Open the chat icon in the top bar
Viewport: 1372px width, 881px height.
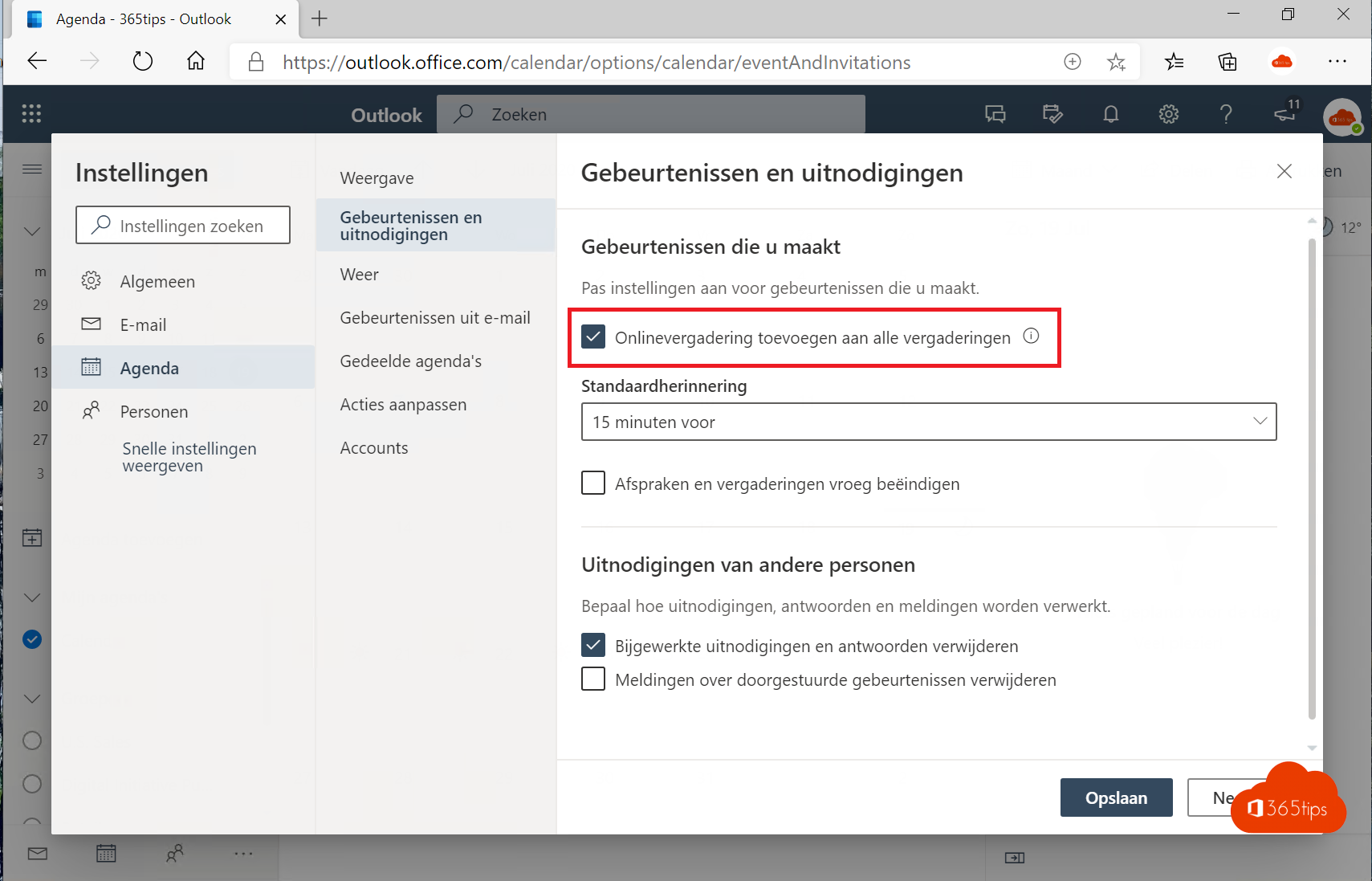pos(995,113)
